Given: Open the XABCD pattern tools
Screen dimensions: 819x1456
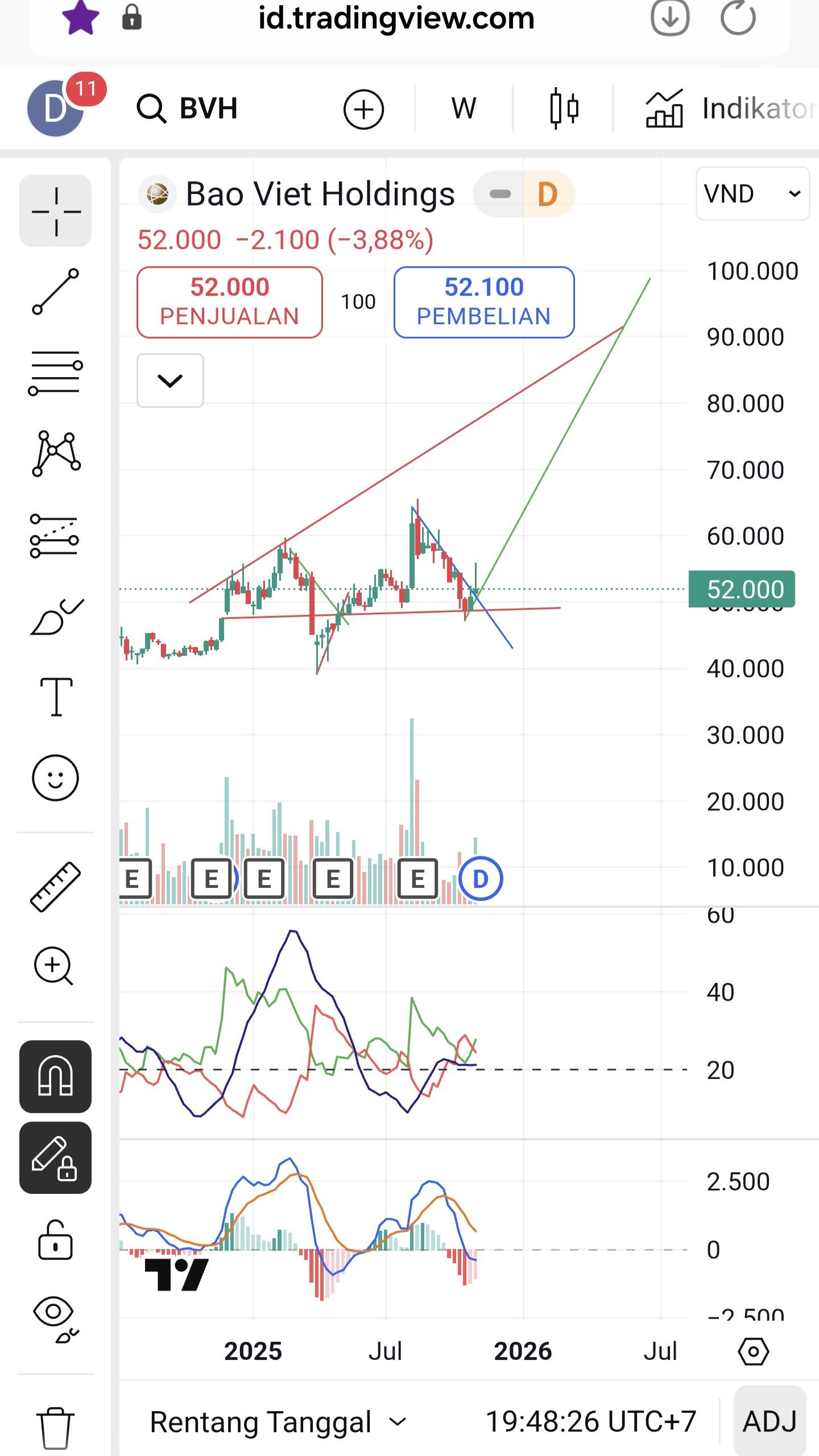Looking at the screenshot, I should click(55, 453).
